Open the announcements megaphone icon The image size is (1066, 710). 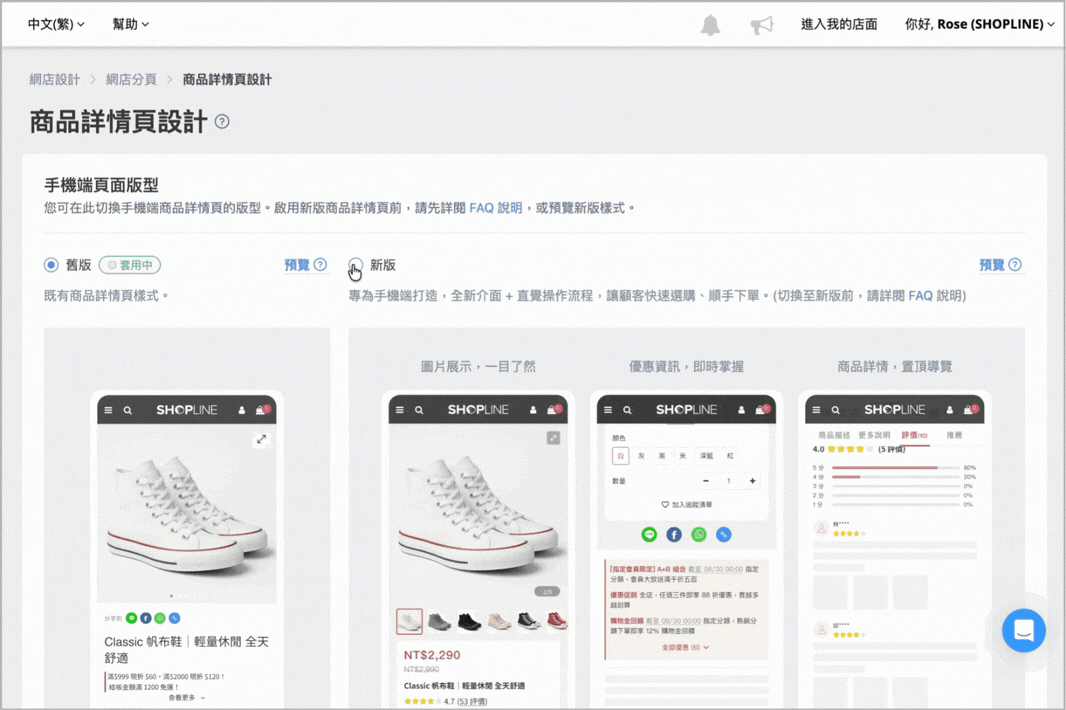tap(761, 25)
